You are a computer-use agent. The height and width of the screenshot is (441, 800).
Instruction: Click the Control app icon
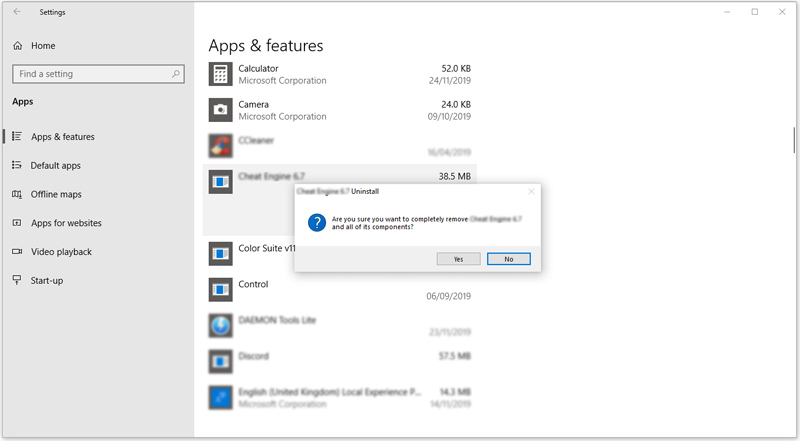[220, 290]
